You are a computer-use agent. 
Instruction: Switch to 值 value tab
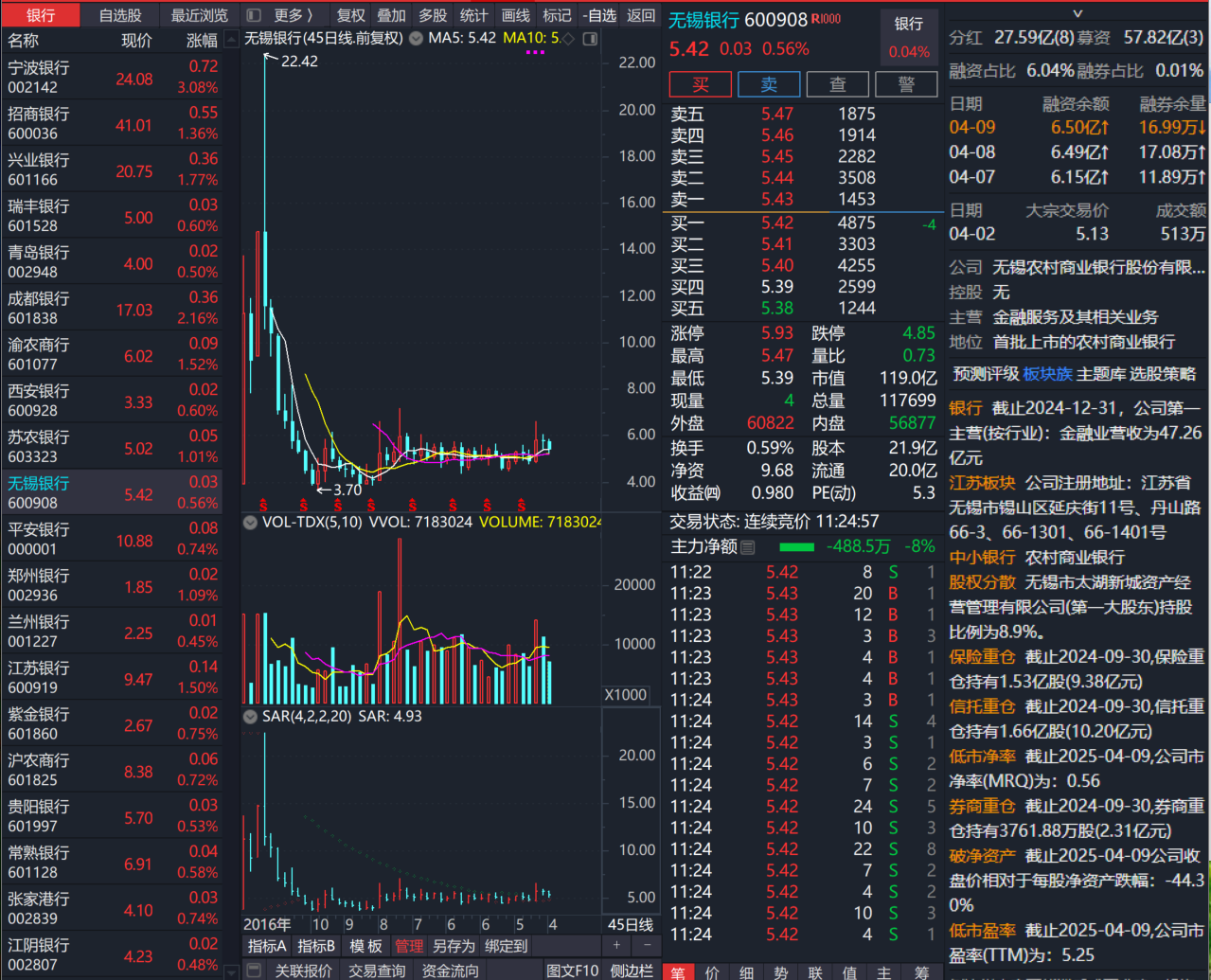tap(849, 971)
